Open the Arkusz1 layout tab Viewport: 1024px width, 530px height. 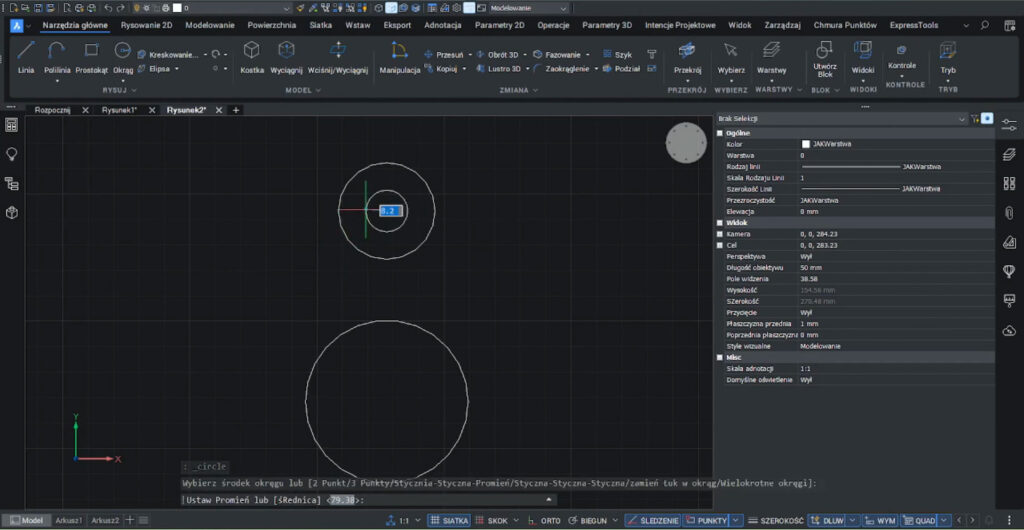(69, 520)
